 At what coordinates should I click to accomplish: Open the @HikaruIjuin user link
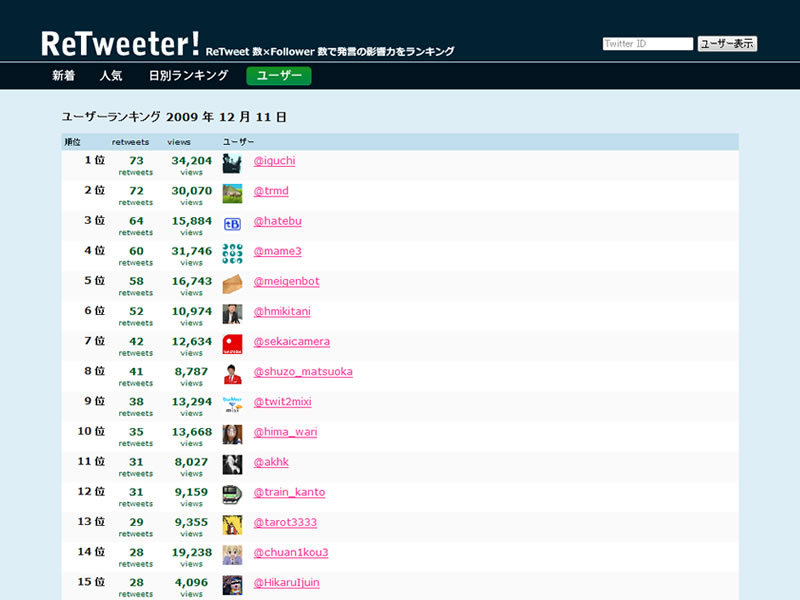(286, 582)
